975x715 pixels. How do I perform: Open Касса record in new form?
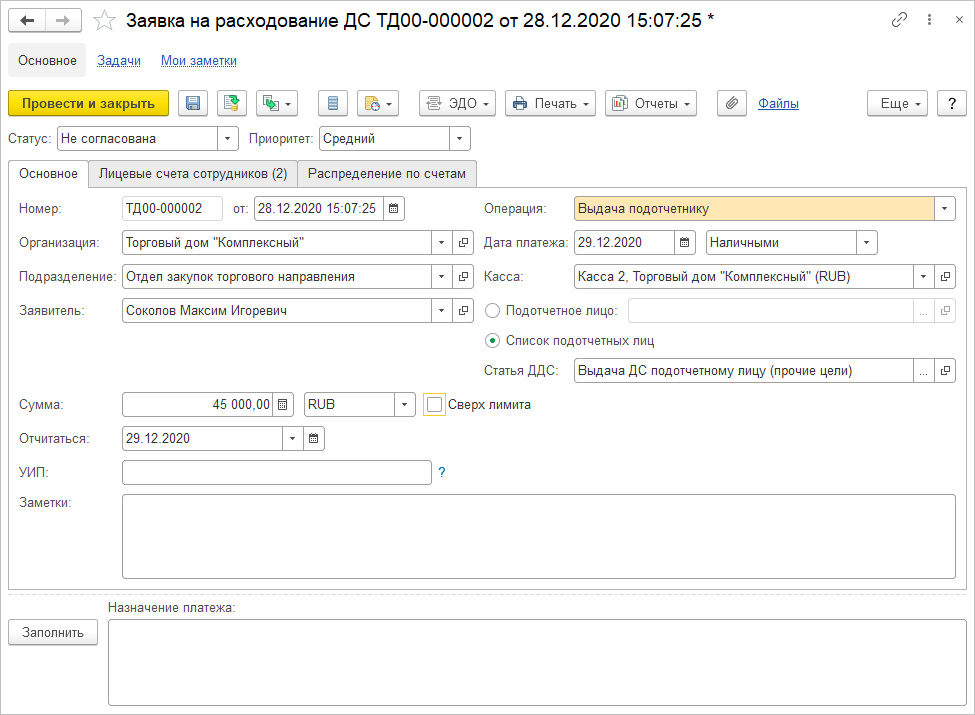(945, 277)
